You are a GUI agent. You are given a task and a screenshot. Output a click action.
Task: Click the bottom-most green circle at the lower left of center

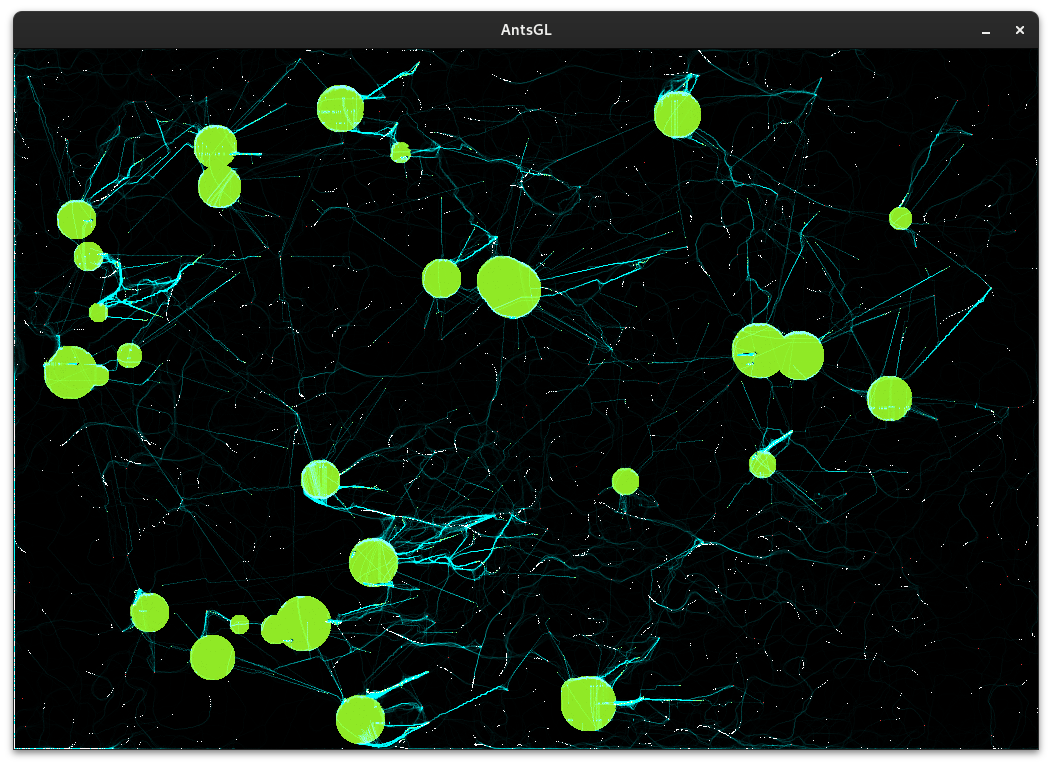(360, 720)
